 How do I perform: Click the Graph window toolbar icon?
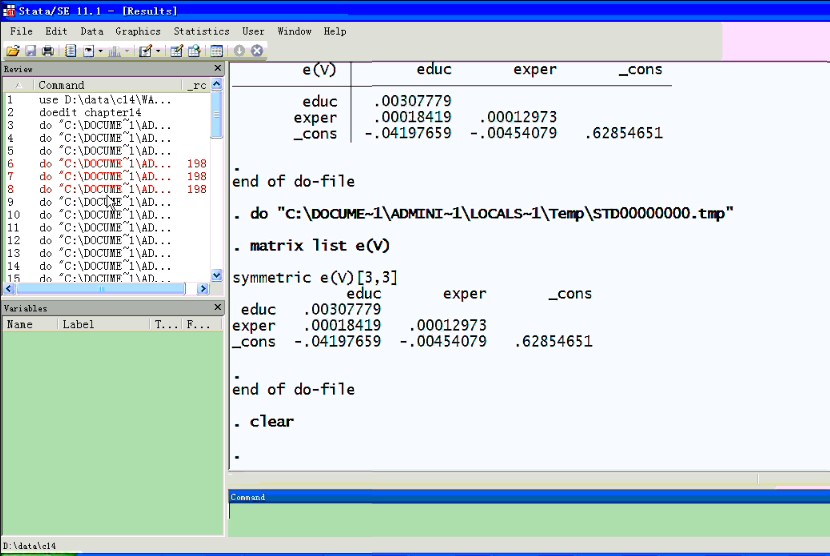114,51
